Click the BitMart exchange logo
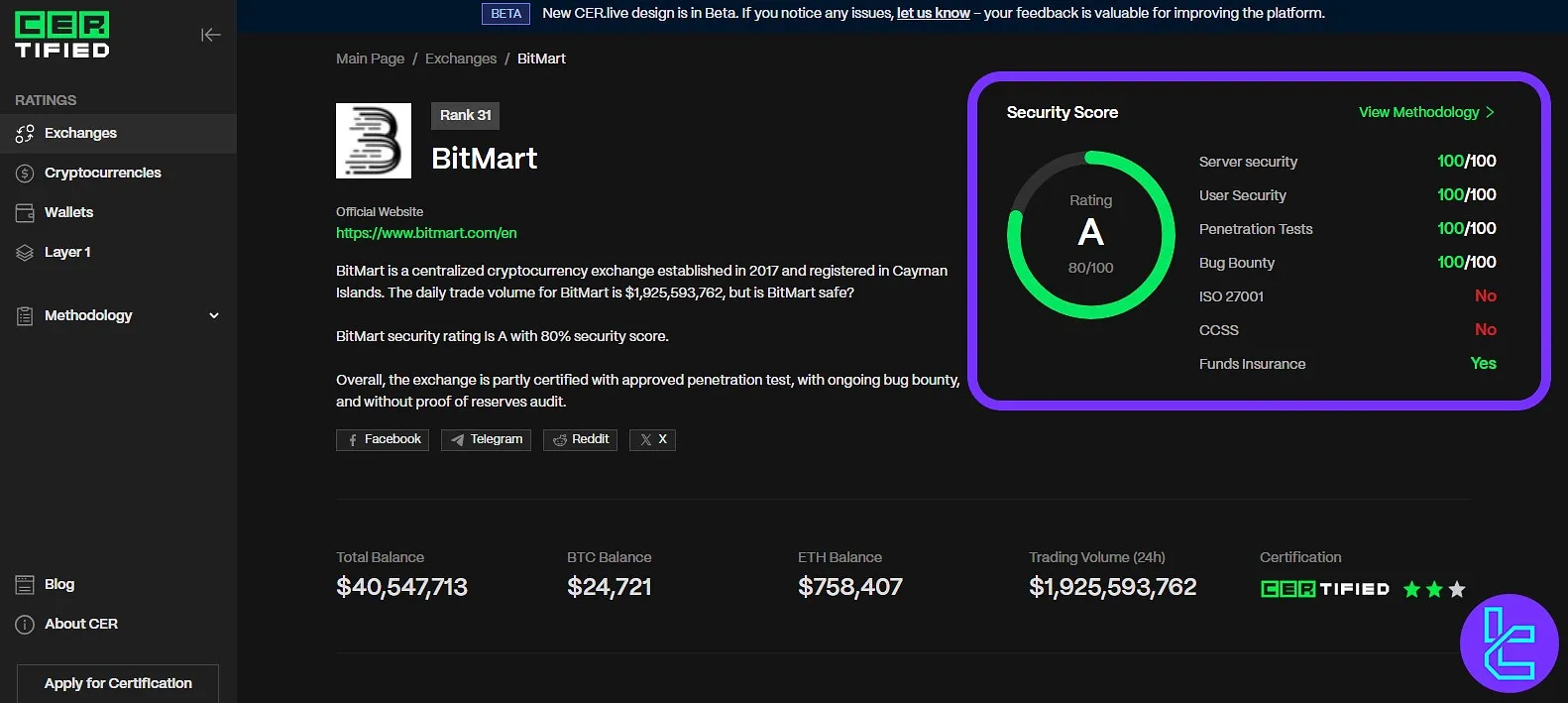 (x=374, y=141)
